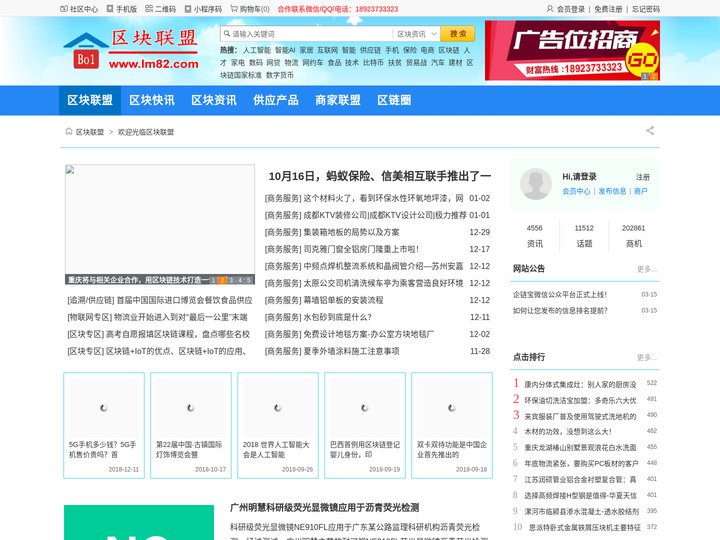Select the 区块资讯 navigation tab
720x540 pixels.
(214, 100)
